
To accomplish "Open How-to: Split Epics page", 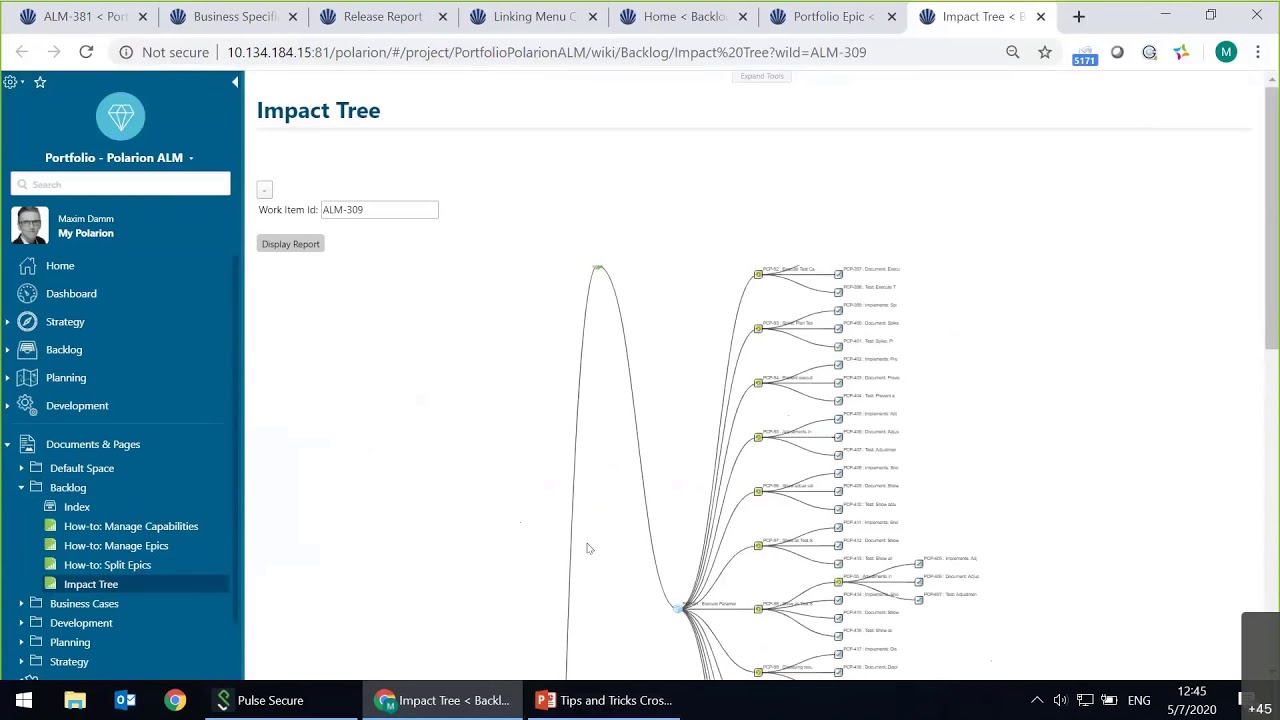I will coord(108,565).
